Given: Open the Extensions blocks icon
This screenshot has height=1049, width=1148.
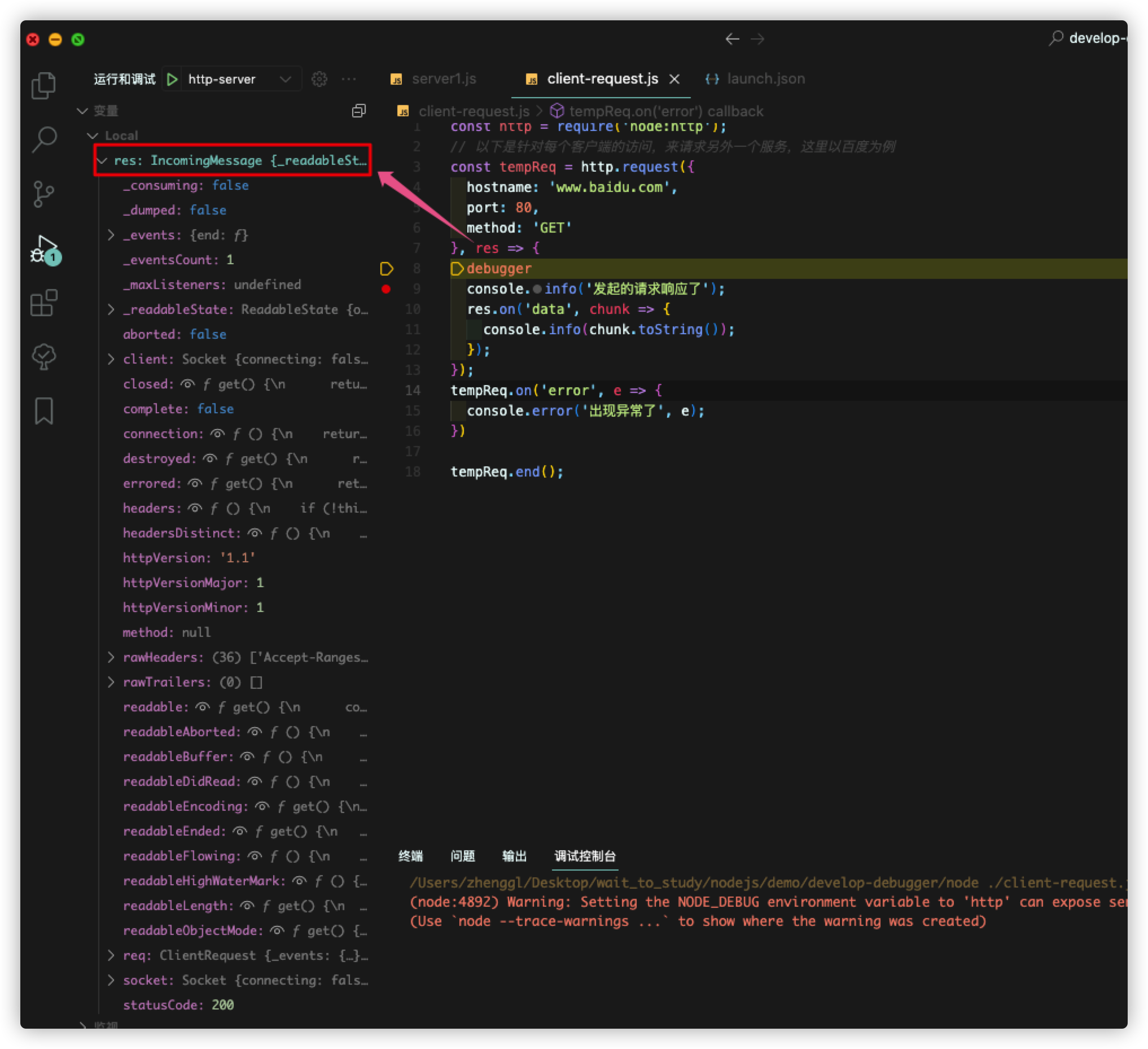Looking at the screenshot, I should pyautogui.click(x=44, y=303).
